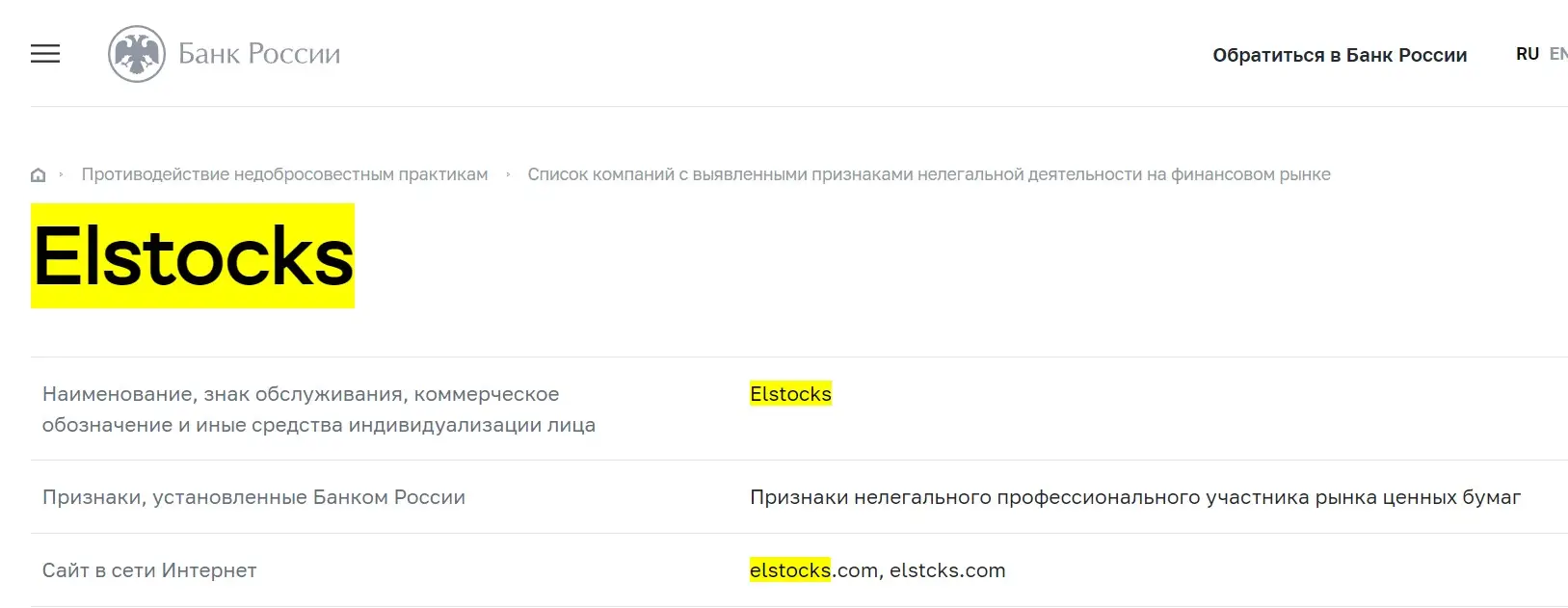This screenshot has width=1568, height=608.
Task: Click the Bank of Russia eagle emblem
Action: [136, 54]
